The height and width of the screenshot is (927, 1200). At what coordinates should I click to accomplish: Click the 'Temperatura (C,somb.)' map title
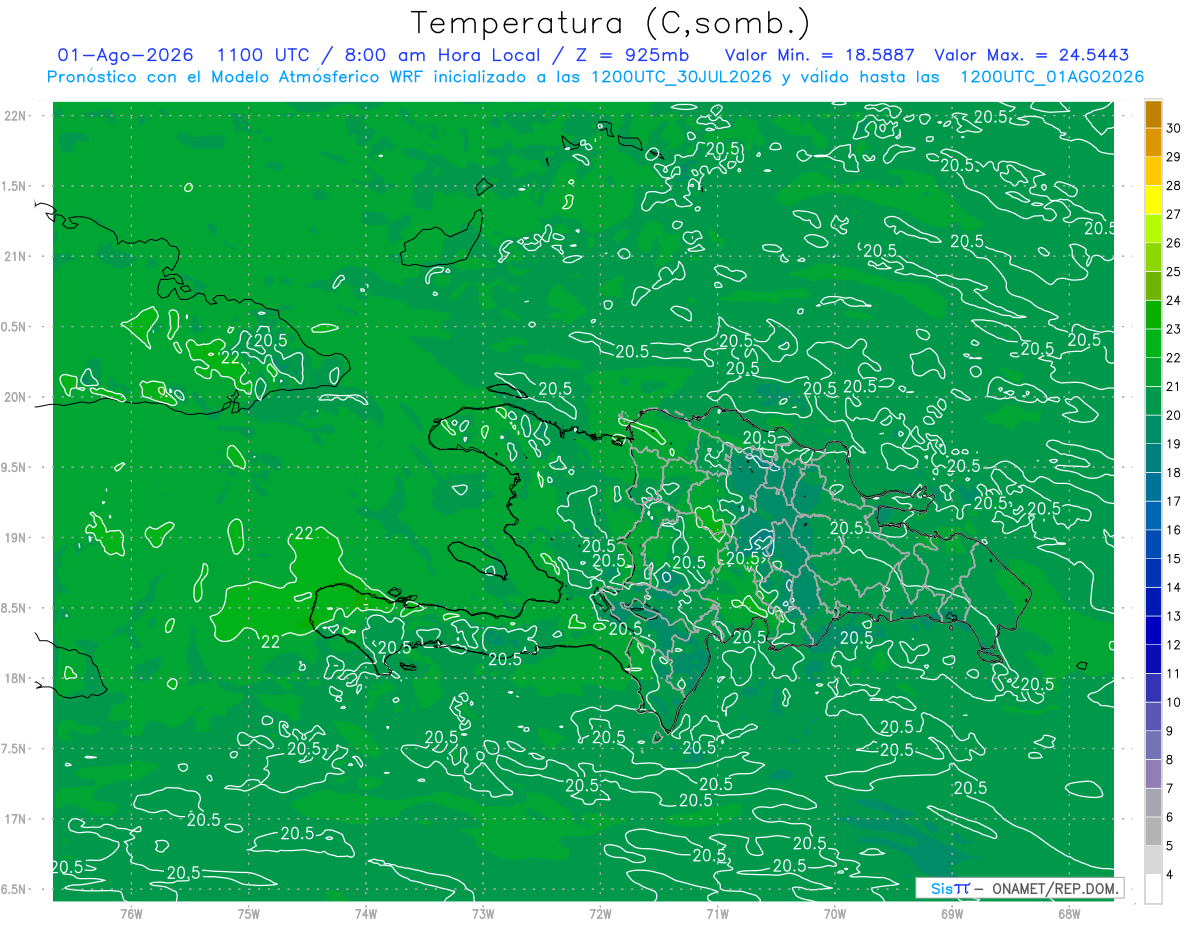tap(611, 23)
